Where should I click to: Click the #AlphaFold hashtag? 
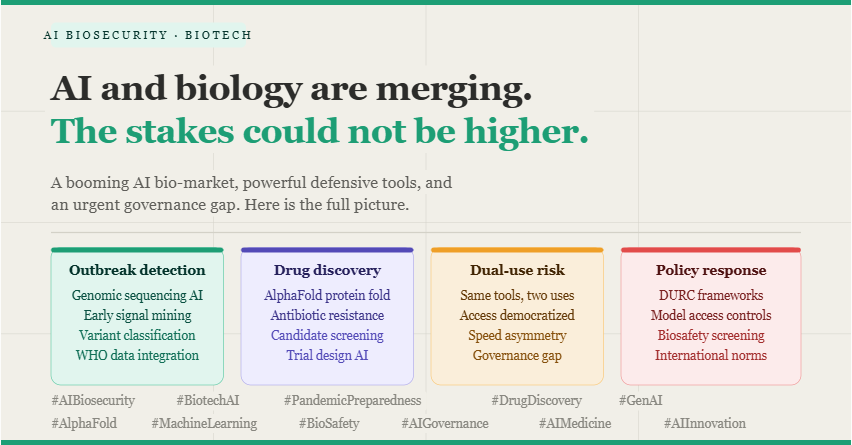pyautogui.click(x=84, y=423)
